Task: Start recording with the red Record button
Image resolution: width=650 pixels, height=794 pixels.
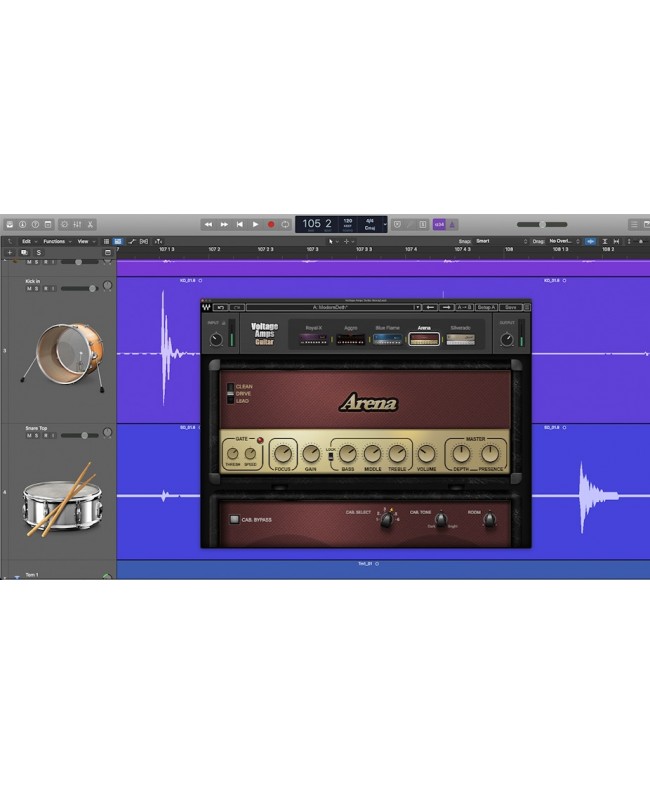Action: point(271,224)
